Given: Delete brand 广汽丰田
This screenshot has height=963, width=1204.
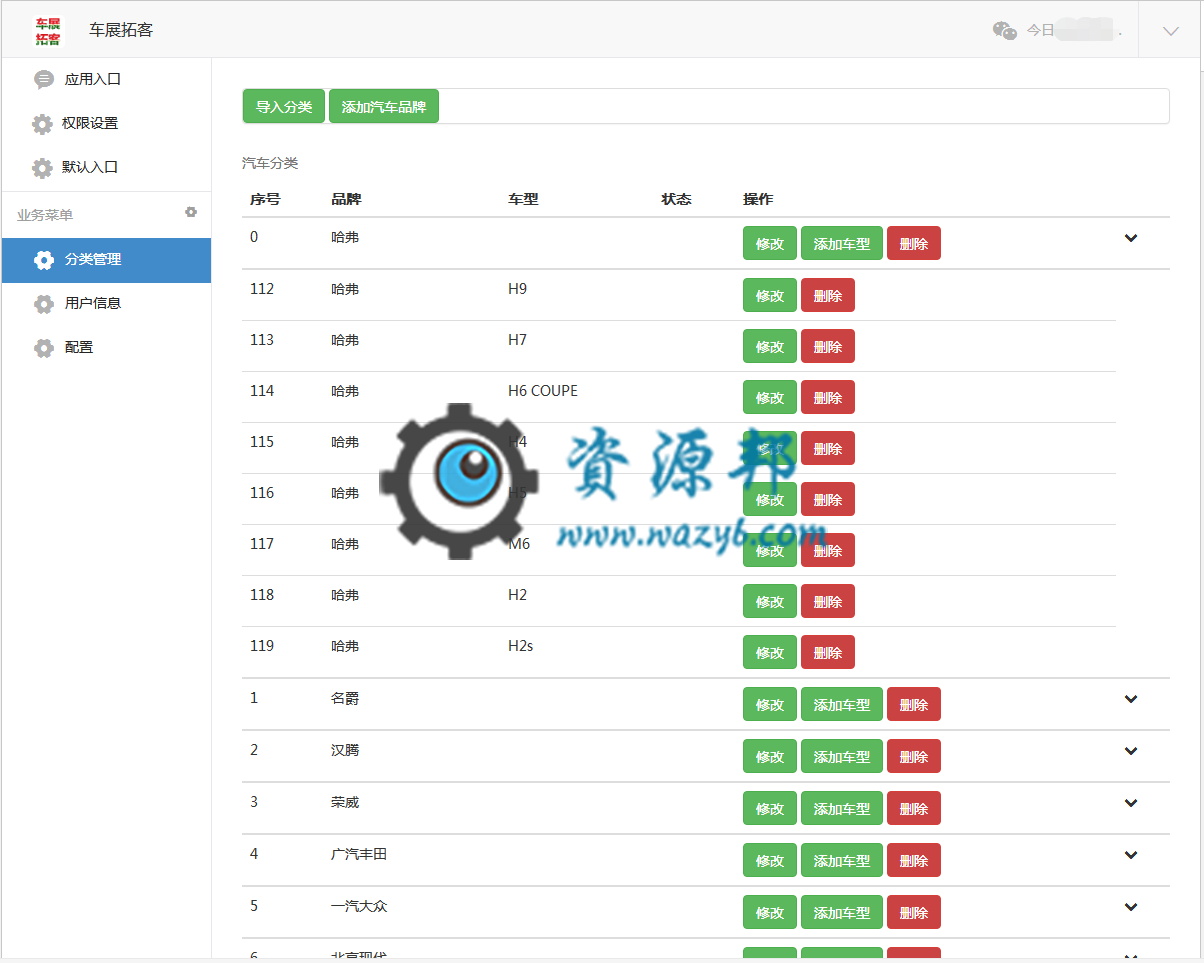Looking at the screenshot, I should (x=914, y=860).
